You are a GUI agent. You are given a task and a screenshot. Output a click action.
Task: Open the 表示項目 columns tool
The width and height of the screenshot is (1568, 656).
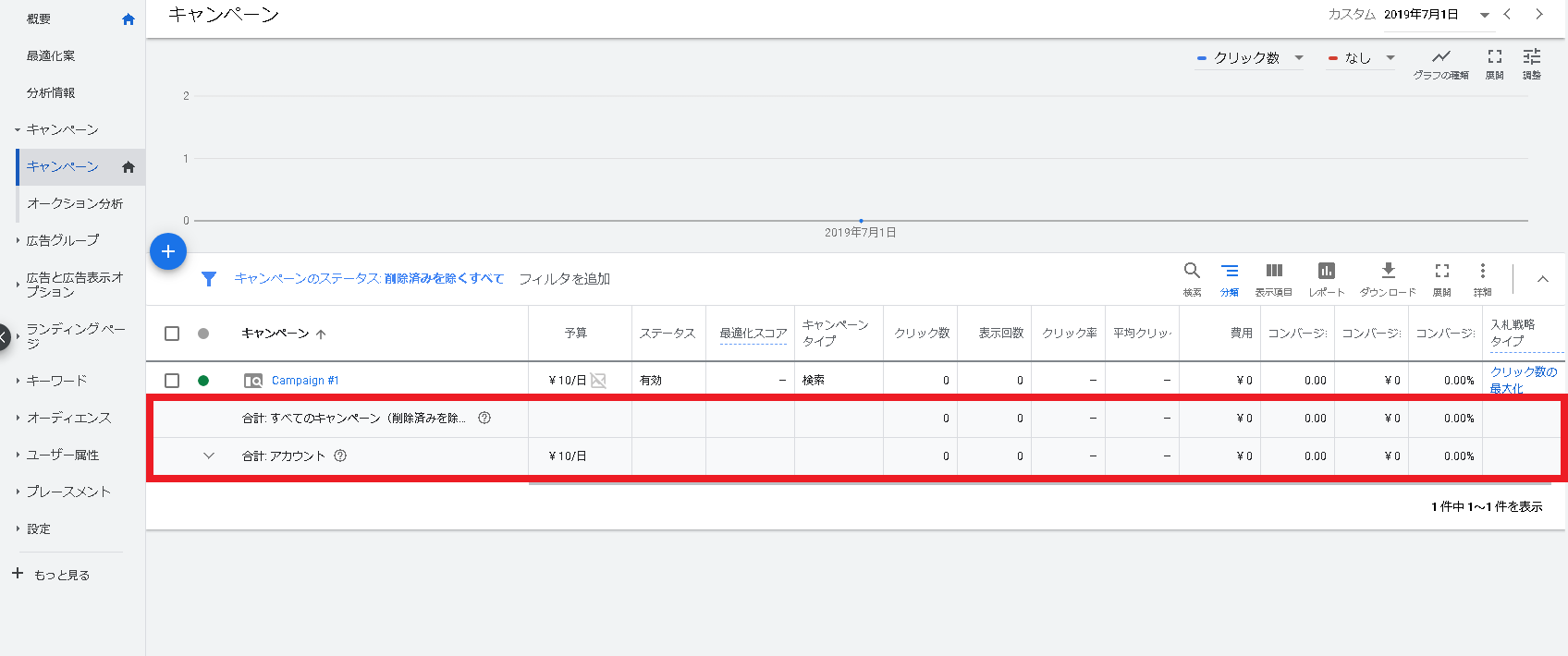click(1274, 278)
